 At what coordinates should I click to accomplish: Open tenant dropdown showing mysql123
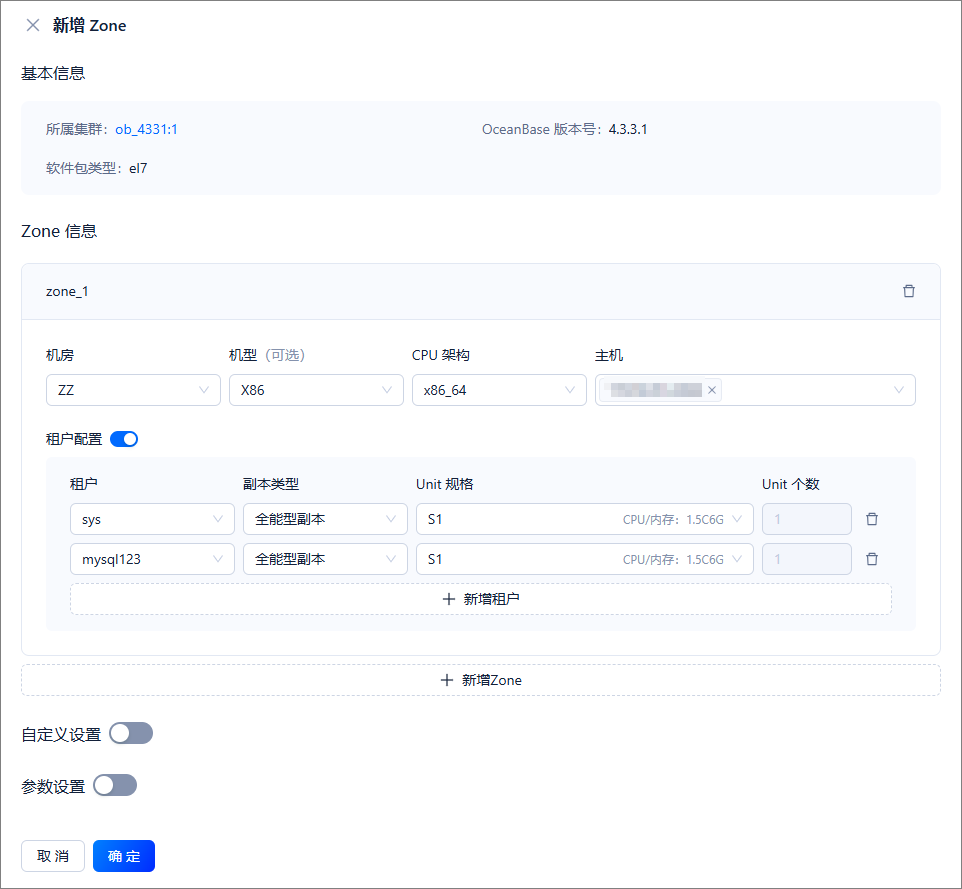coord(152,559)
